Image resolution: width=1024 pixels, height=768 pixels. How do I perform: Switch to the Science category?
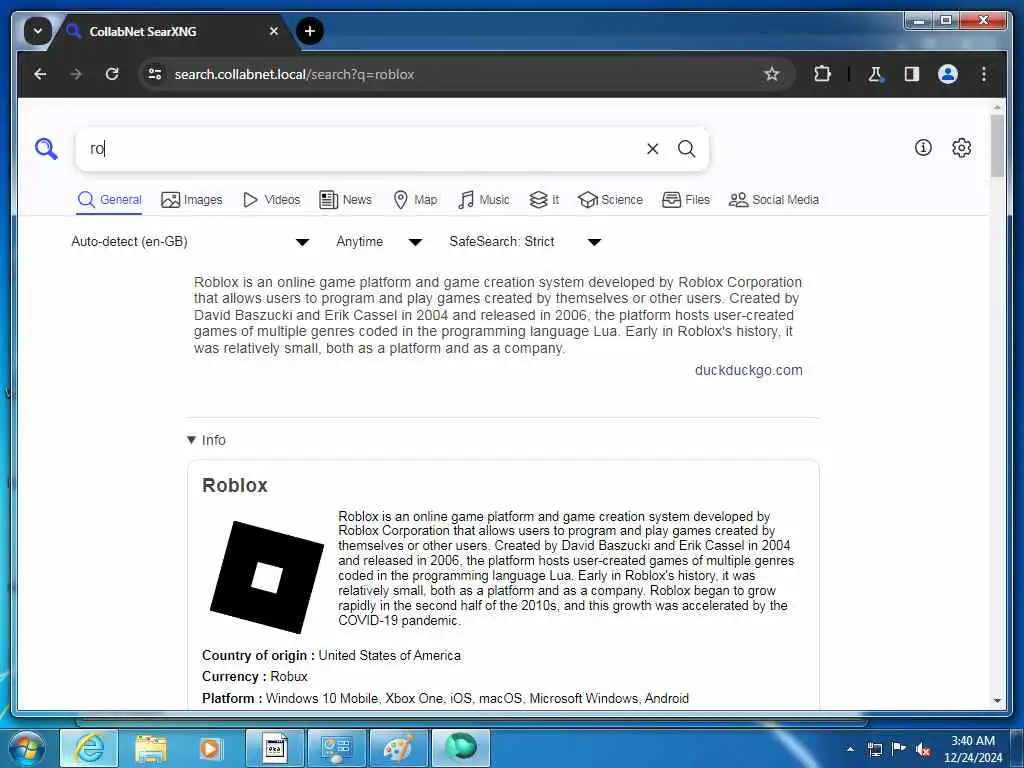[611, 200]
